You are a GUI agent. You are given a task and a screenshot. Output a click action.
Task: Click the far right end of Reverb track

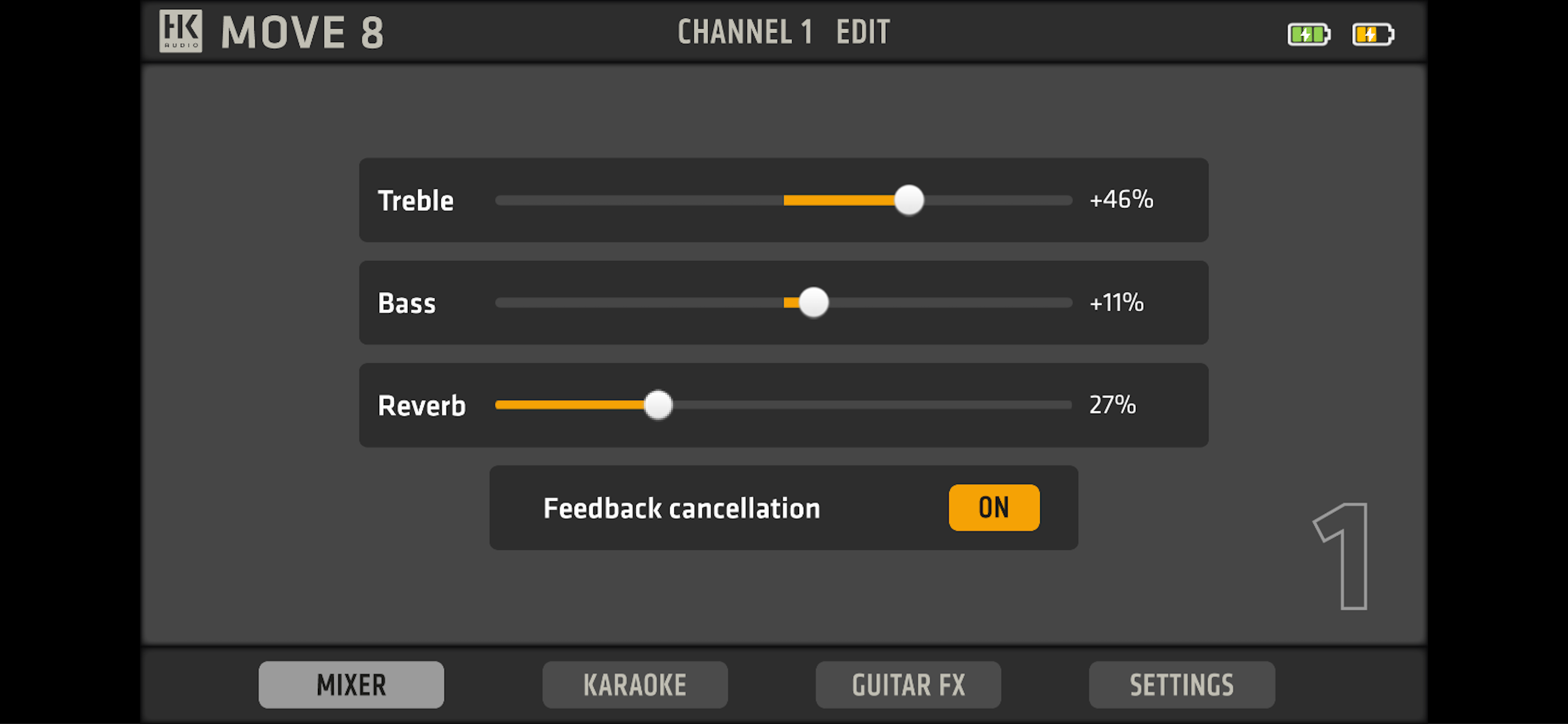tap(1064, 405)
